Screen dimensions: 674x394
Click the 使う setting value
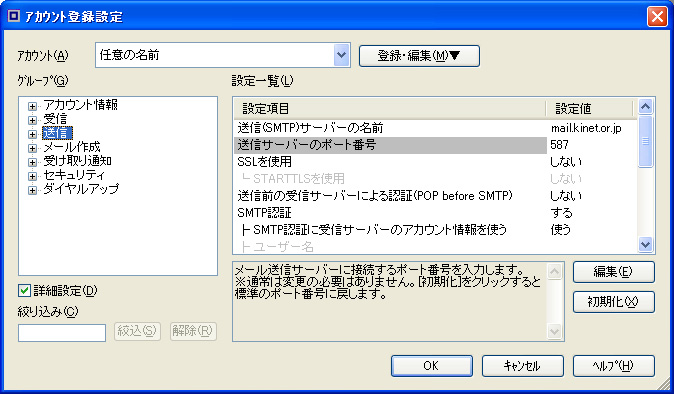coord(561,230)
